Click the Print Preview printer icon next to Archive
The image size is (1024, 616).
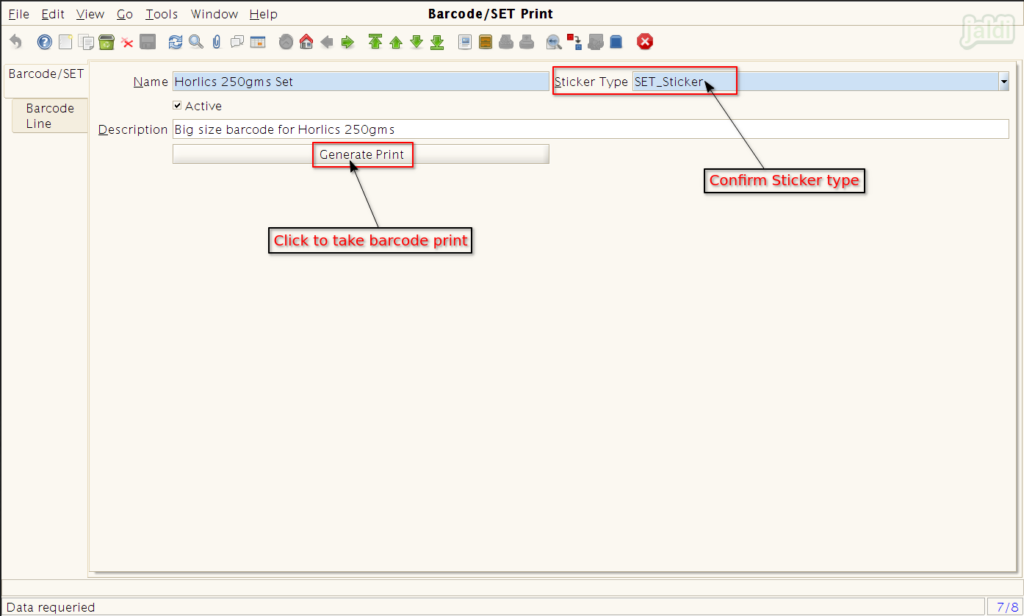point(506,42)
